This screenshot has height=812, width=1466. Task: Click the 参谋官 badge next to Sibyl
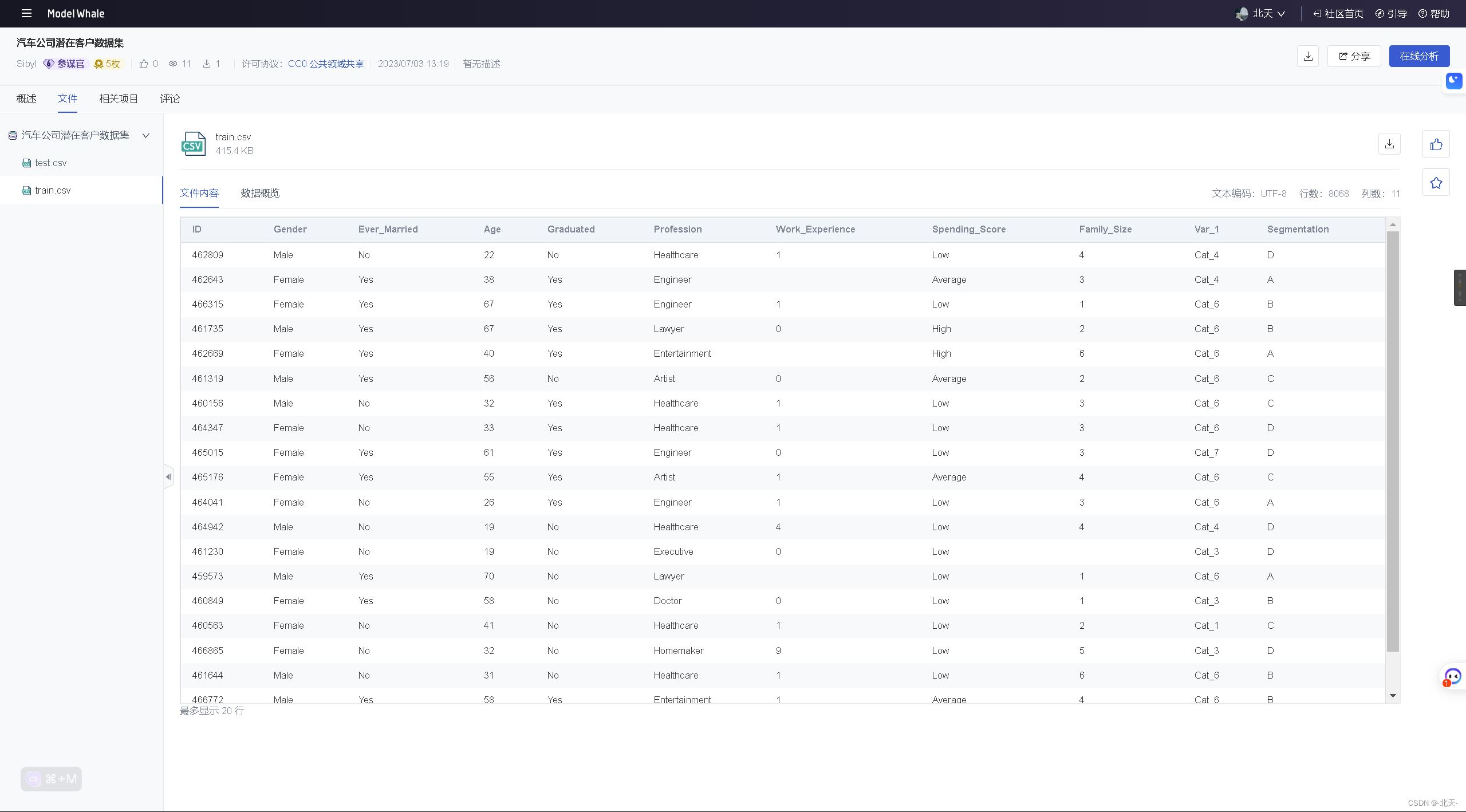(64, 64)
